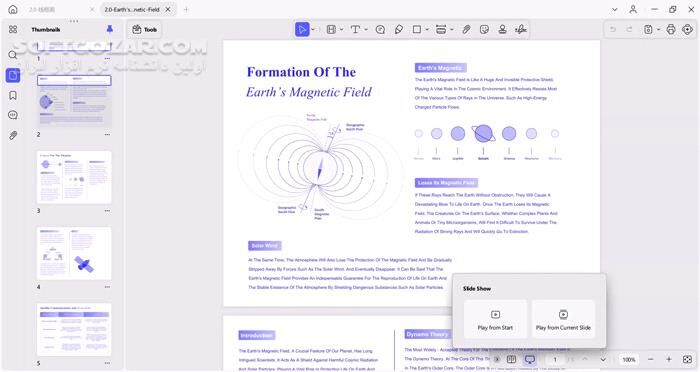Go to next page arrow
Screen dimensions: 700x372
(603, 359)
